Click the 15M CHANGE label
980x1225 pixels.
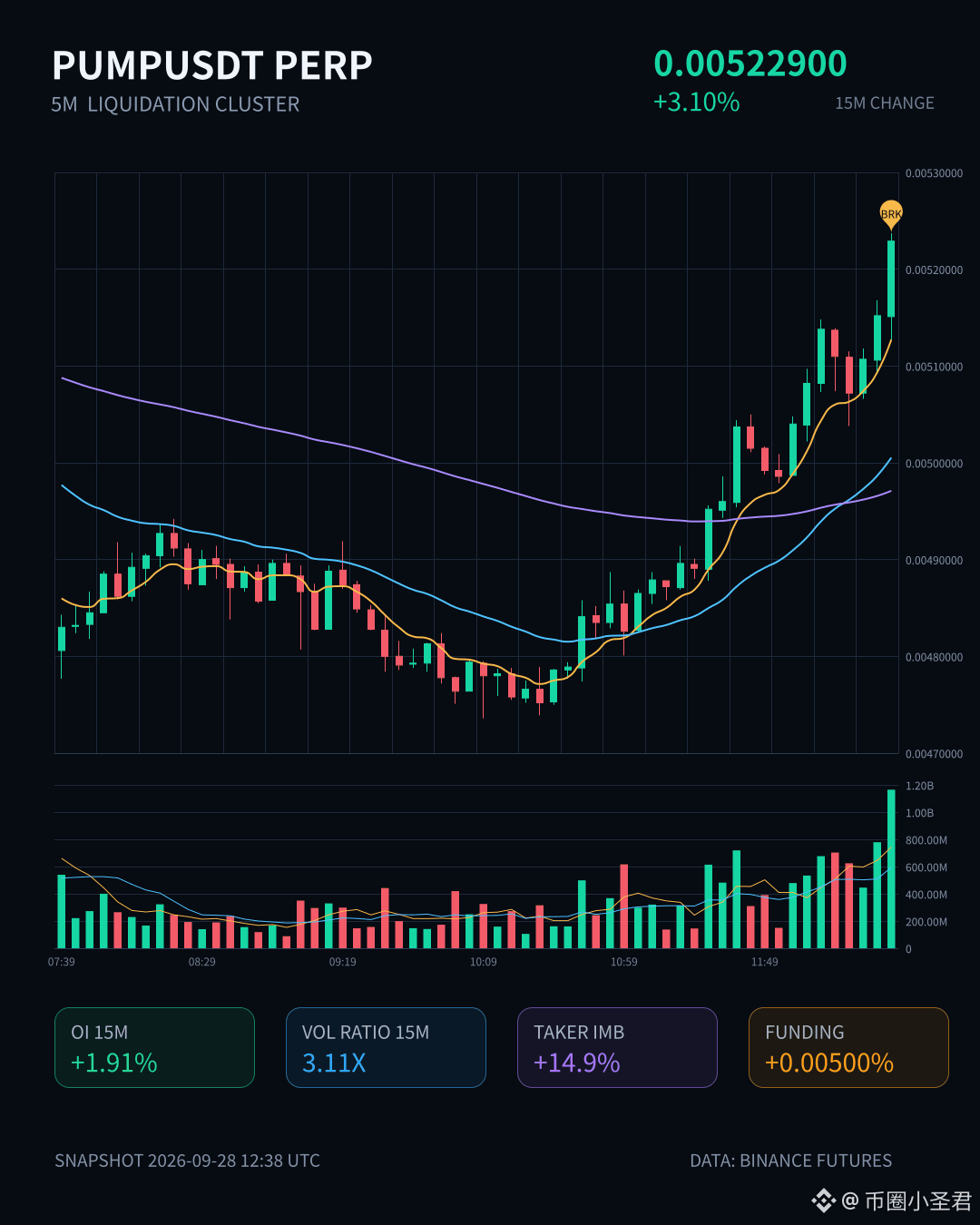click(885, 103)
